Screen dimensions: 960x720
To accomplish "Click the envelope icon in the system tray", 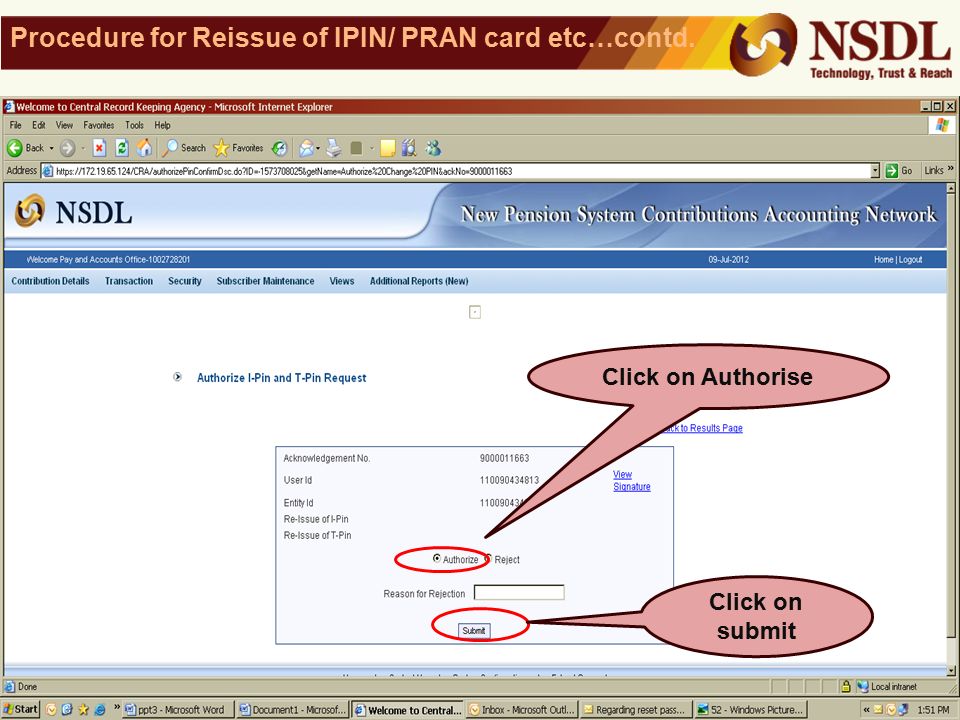I will [878, 710].
